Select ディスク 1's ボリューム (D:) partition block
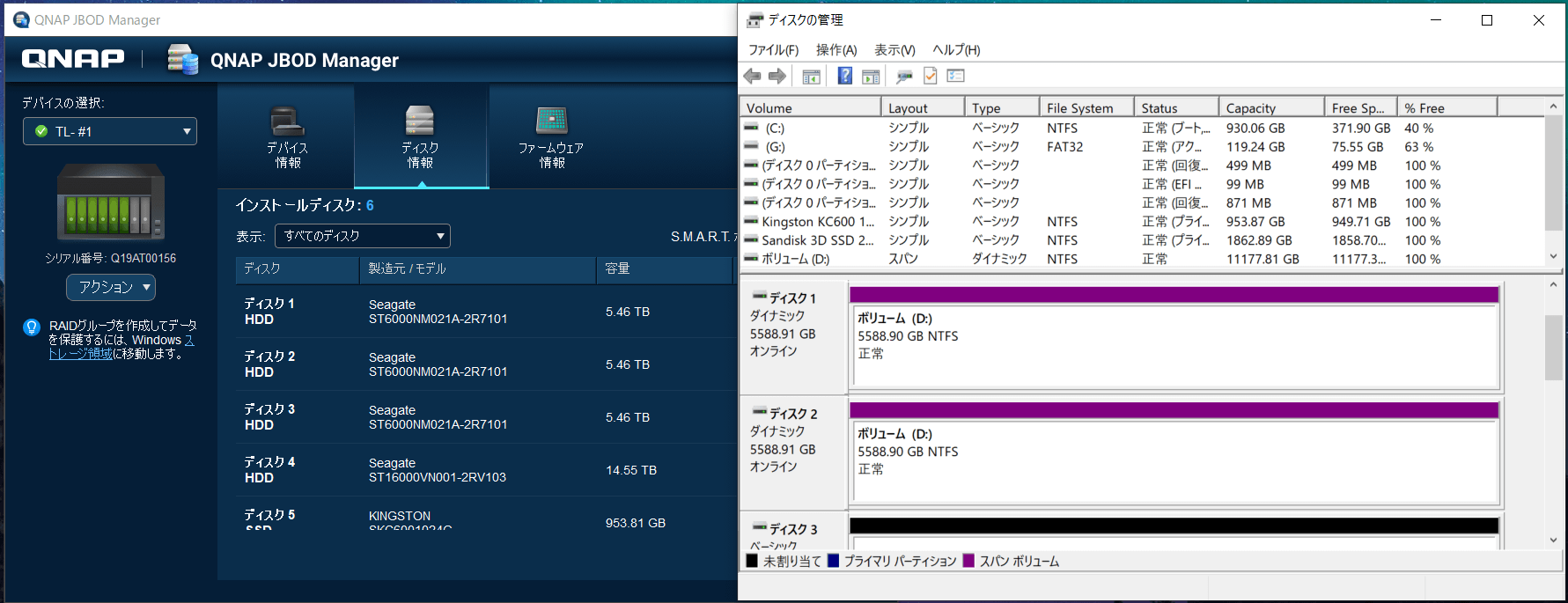Viewport: 1568px width, 603px height. pos(1174,336)
